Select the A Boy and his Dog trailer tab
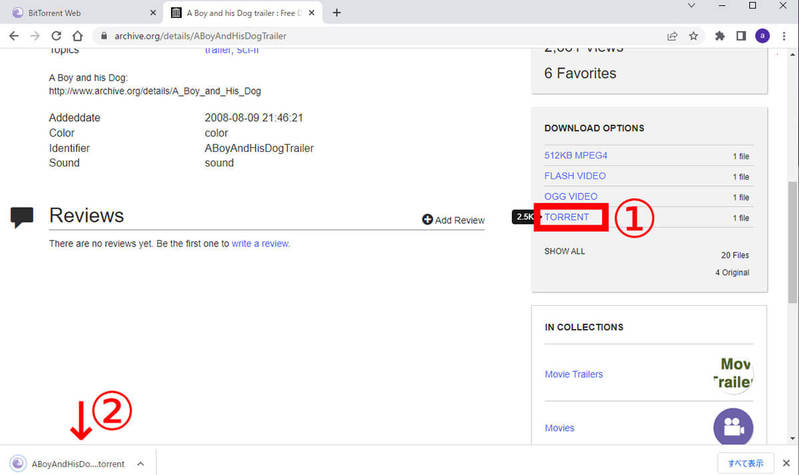Viewport: 799px width, 475px height. [244, 13]
